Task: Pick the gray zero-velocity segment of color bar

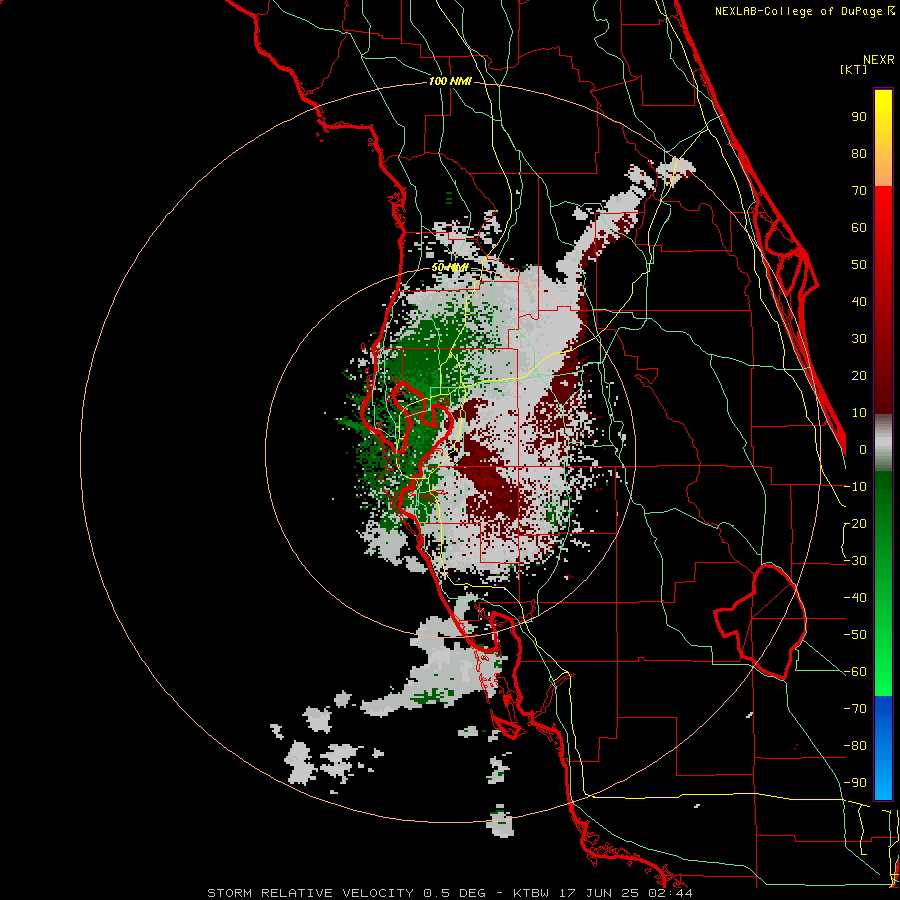Action: pos(883,443)
